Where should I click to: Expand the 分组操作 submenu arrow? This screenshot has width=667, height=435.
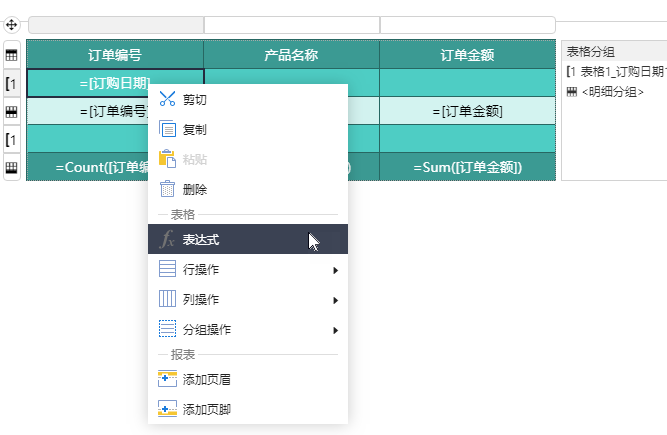(336, 330)
